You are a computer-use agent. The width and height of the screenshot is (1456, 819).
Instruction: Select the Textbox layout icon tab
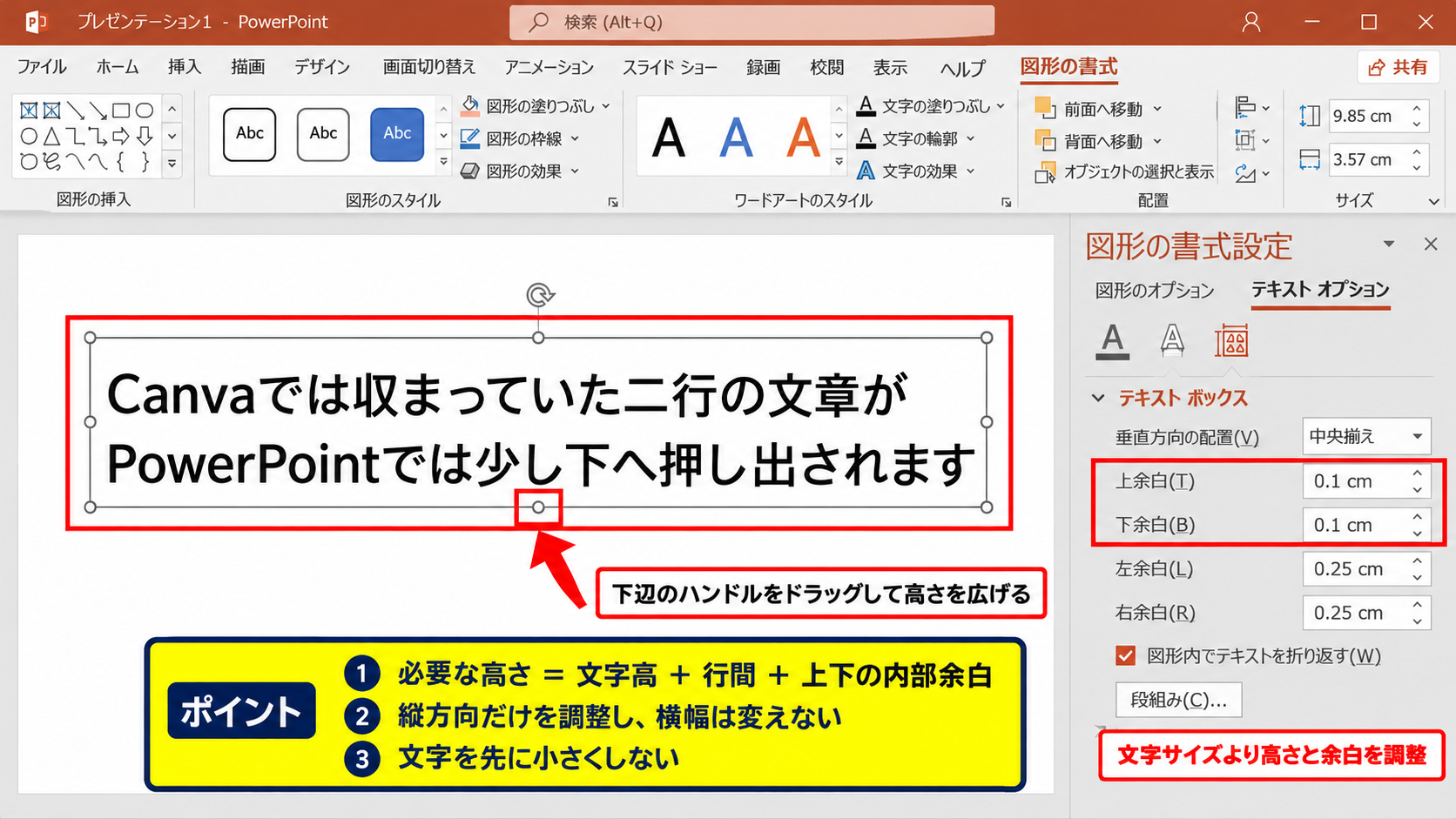[1231, 340]
